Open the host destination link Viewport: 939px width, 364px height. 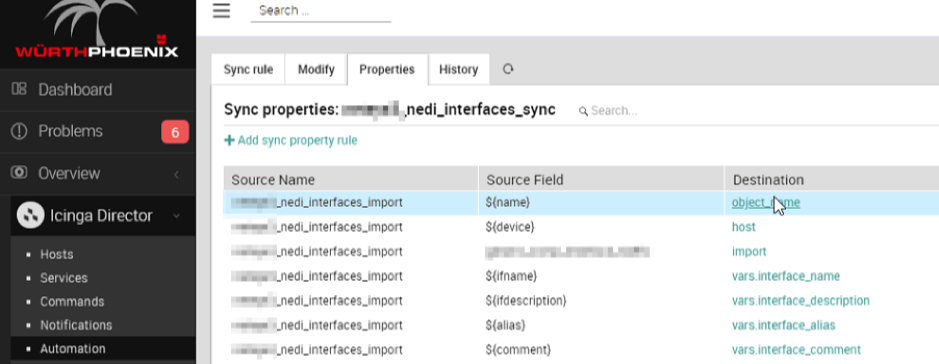[x=743, y=227]
